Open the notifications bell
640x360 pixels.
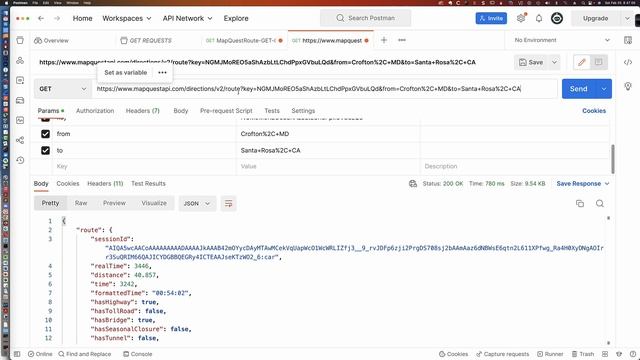[539, 18]
